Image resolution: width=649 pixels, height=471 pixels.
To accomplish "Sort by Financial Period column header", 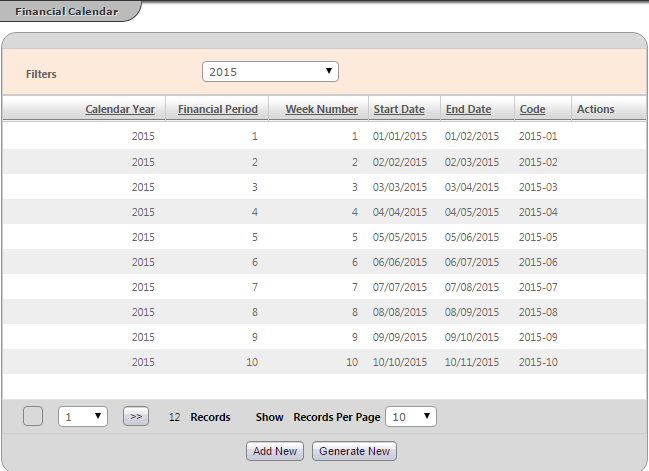I will point(217,109).
